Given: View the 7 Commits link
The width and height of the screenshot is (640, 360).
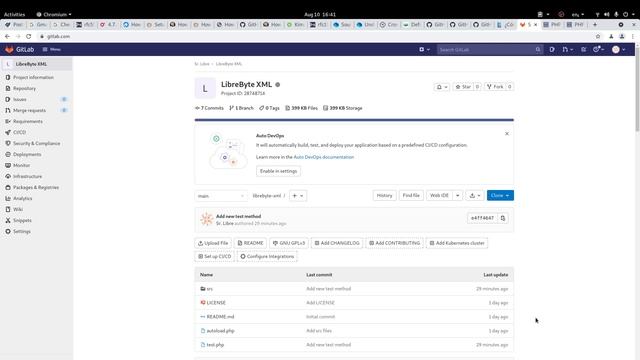Looking at the screenshot, I should tap(209, 108).
